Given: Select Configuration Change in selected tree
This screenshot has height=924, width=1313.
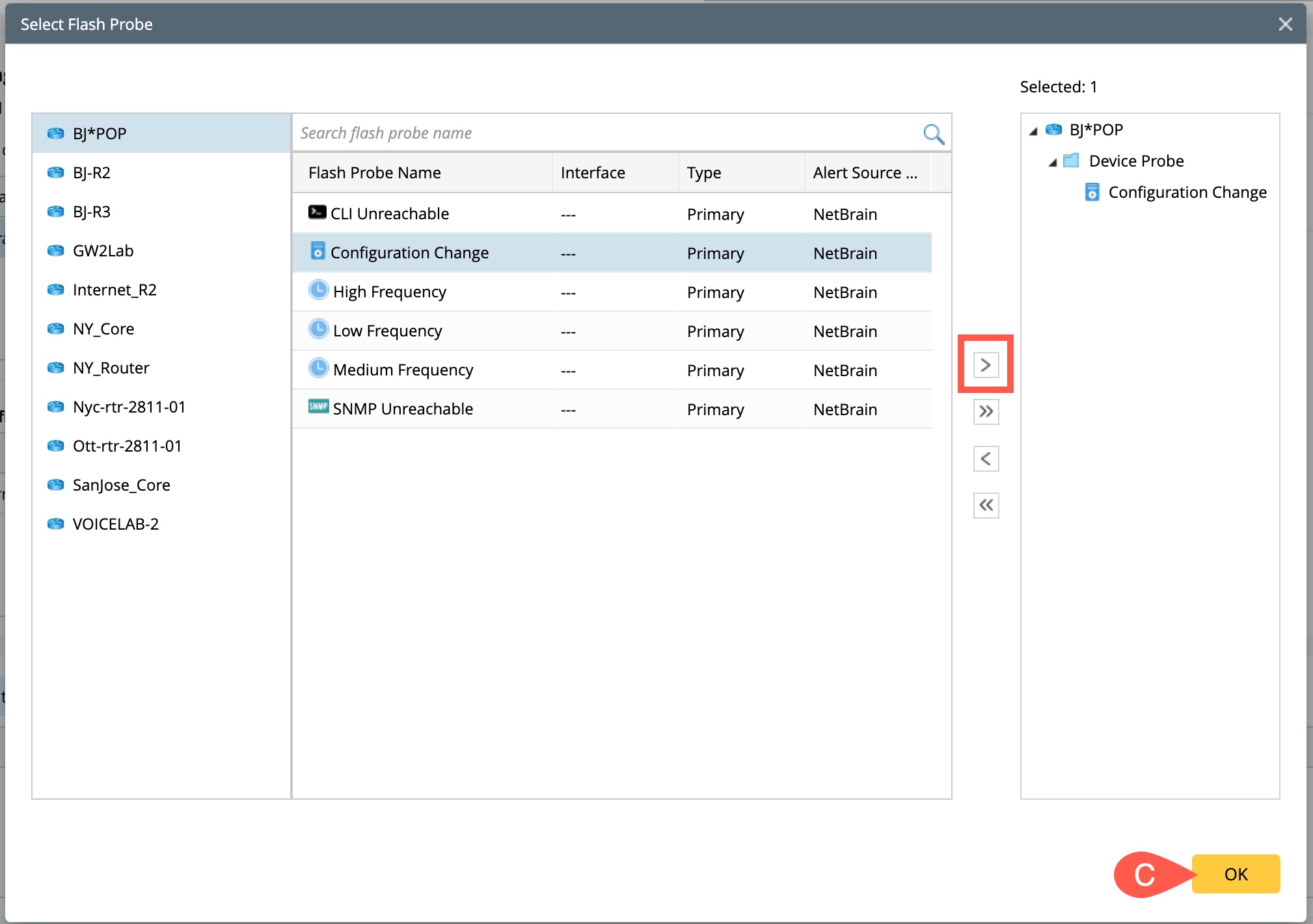Looking at the screenshot, I should [1187, 193].
